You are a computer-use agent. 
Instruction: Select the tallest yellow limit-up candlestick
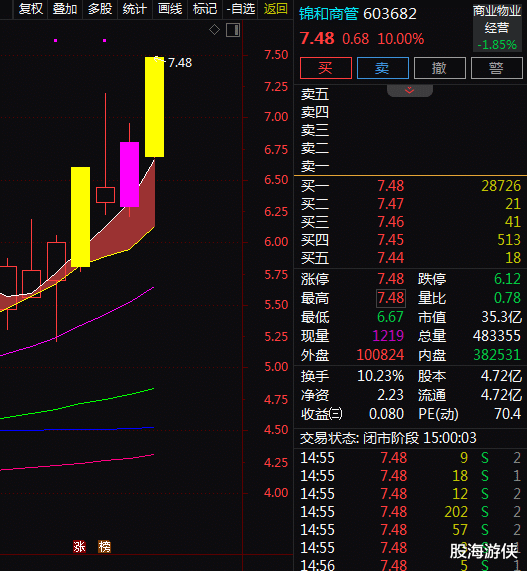pos(154,107)
